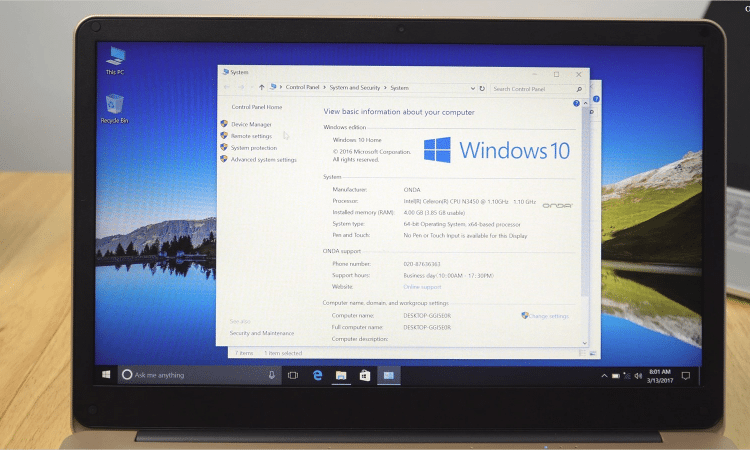Click the Windows Start button

[x=105, y=375]
